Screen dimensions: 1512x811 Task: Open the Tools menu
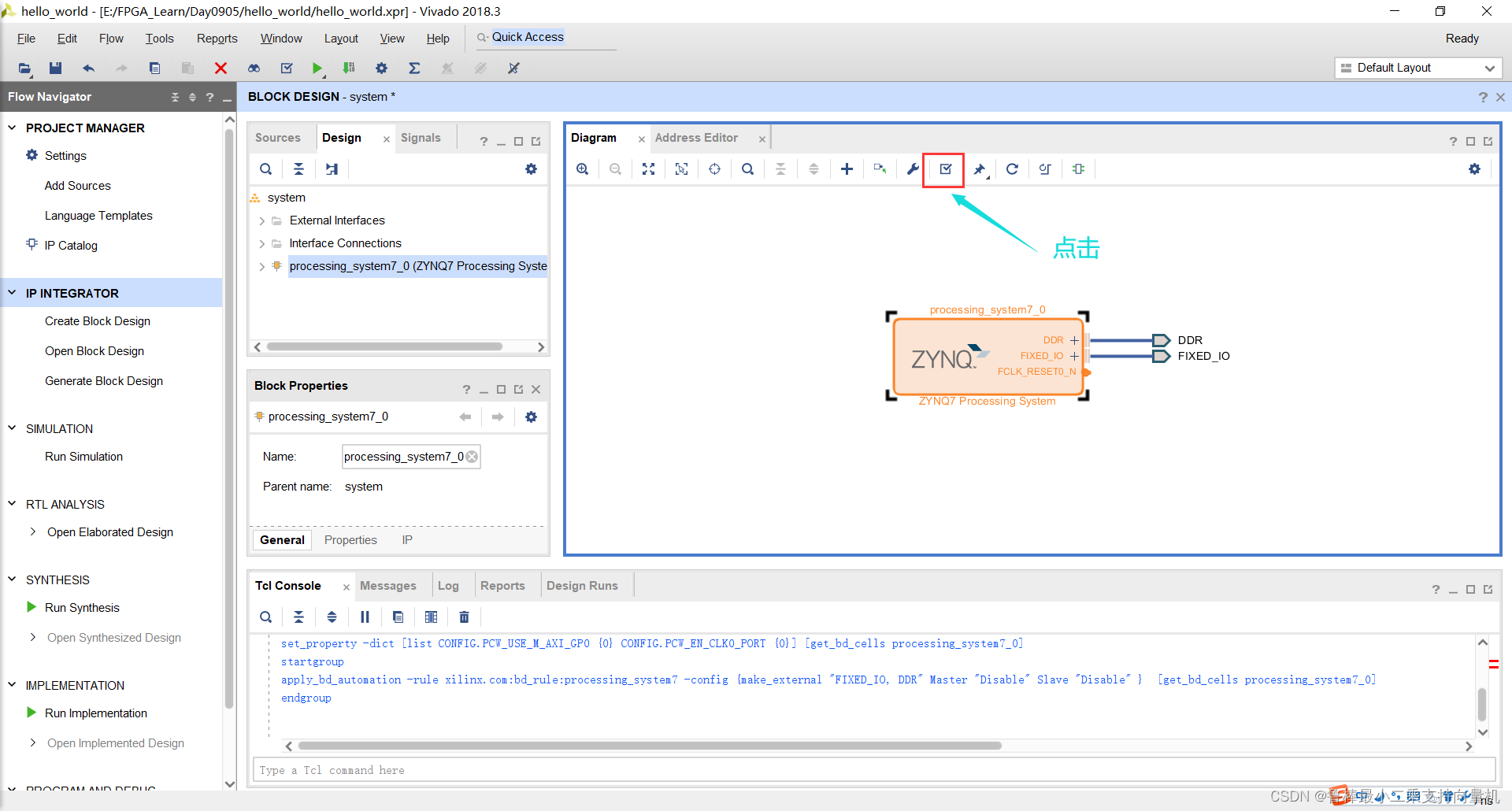click(x=159, y=39)
